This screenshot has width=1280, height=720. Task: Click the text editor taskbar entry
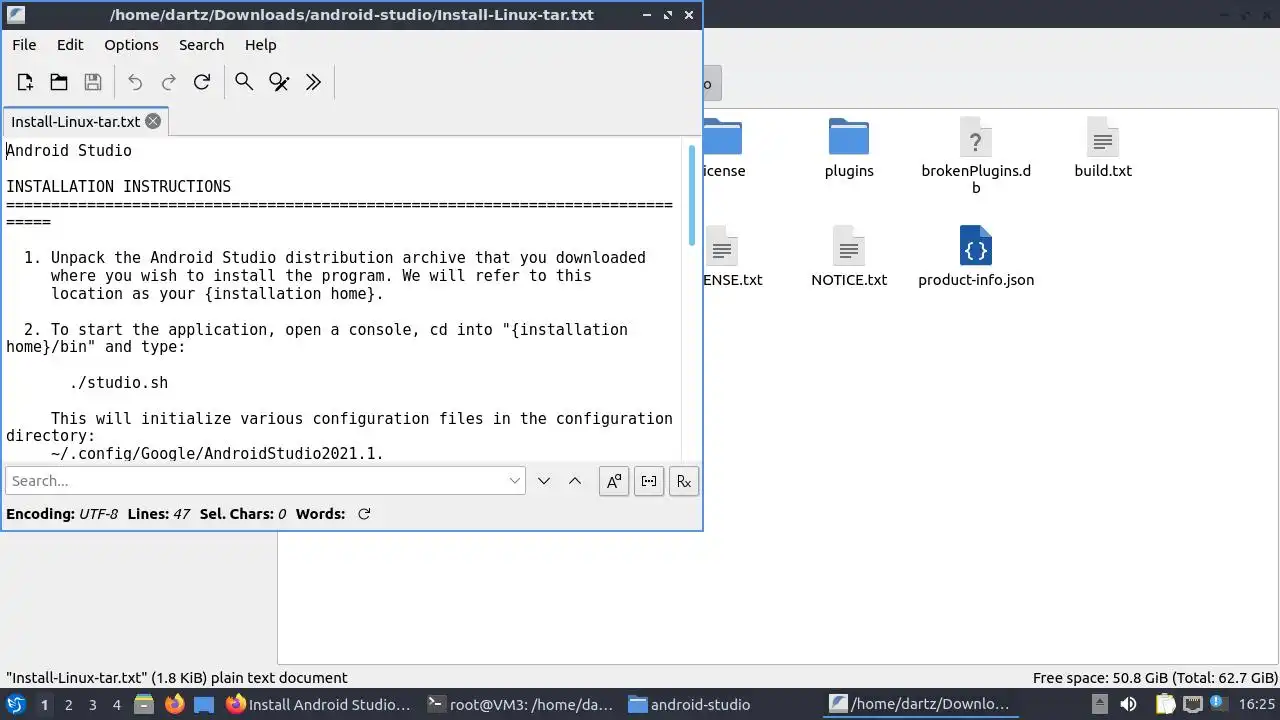click(922, 704)
